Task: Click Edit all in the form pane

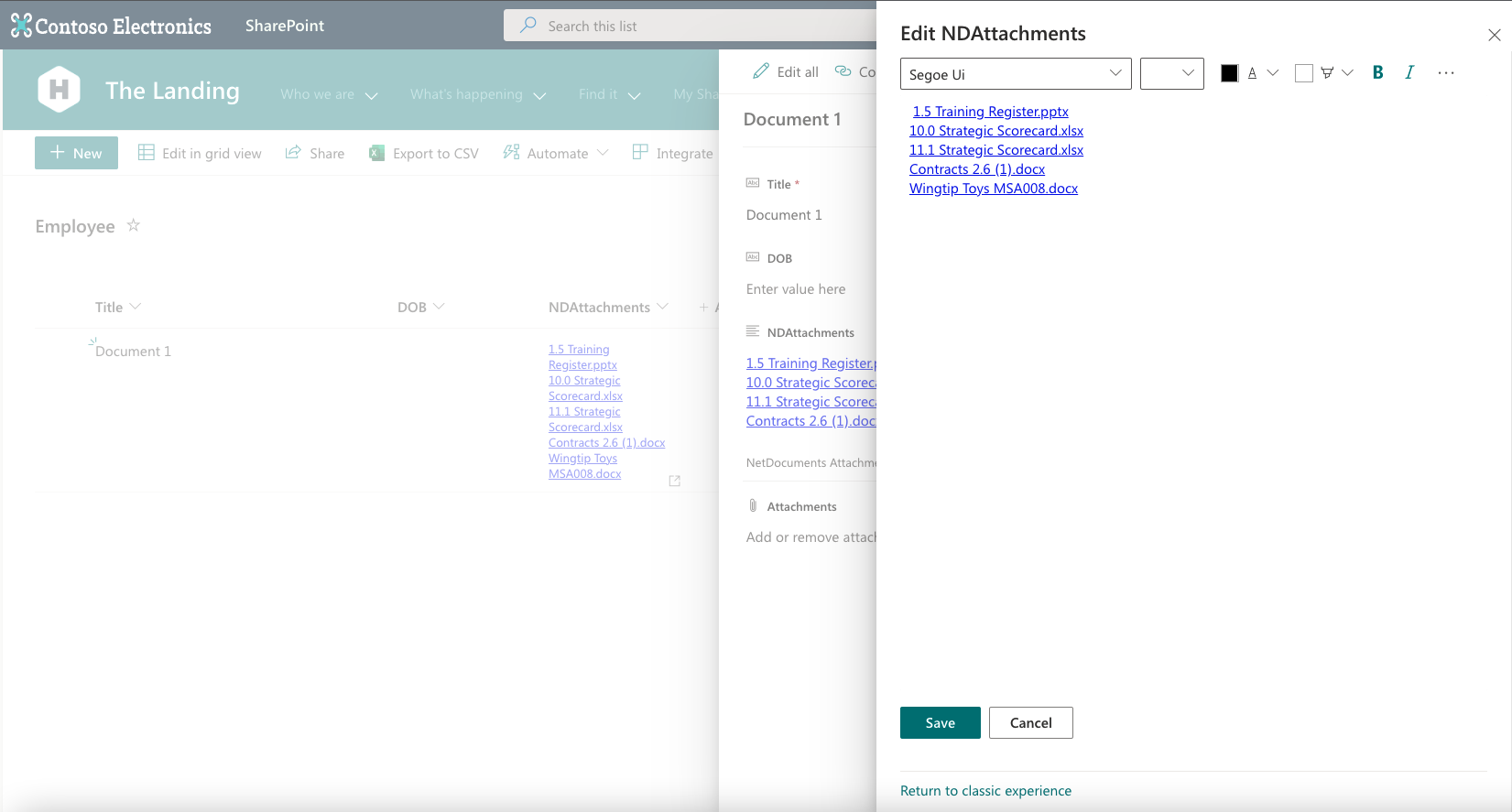Action: point(786,71)
